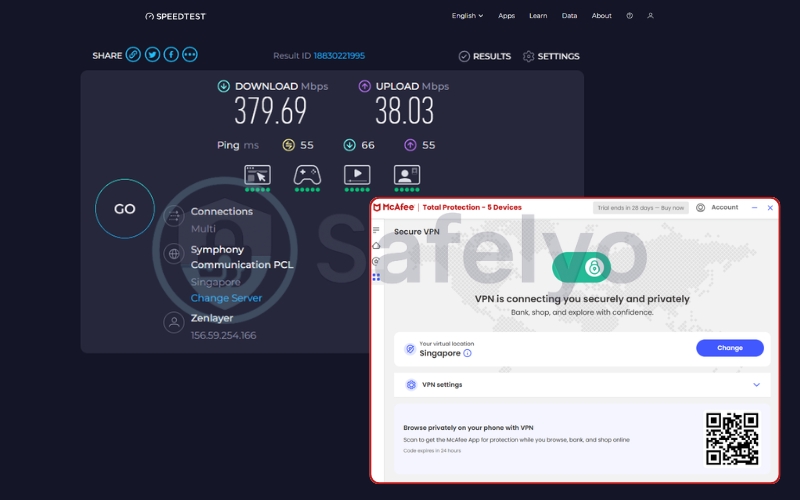Viewport: 800px width, 500px height.
Task: Click the Zenlayer provider person icon
Action: click(173, 322)
